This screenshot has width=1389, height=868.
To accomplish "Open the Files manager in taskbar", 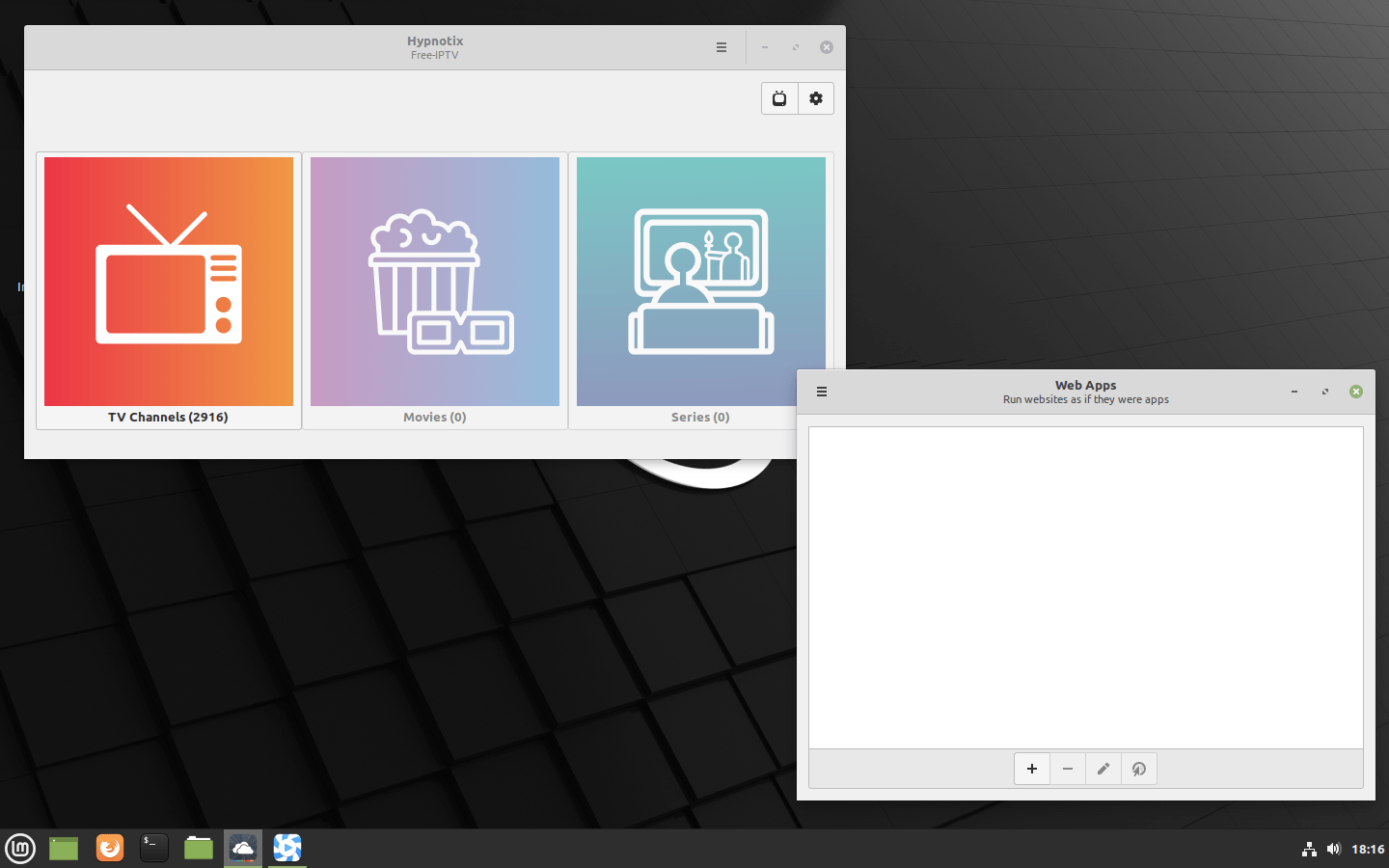I will point(199,848).
